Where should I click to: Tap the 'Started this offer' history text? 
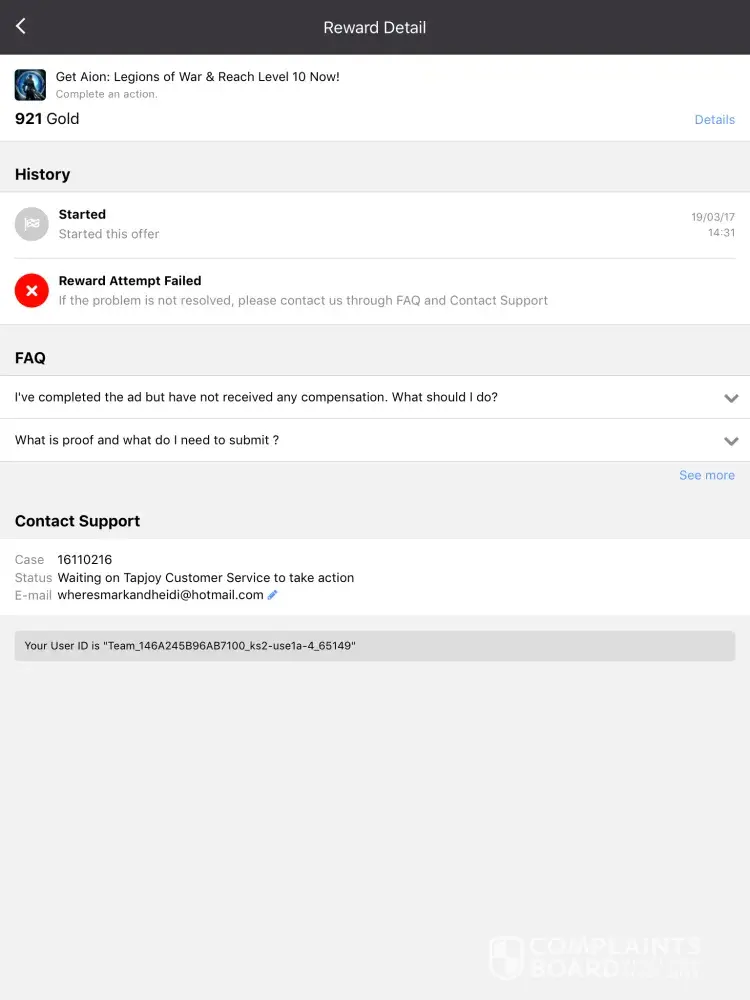(109, 234)
